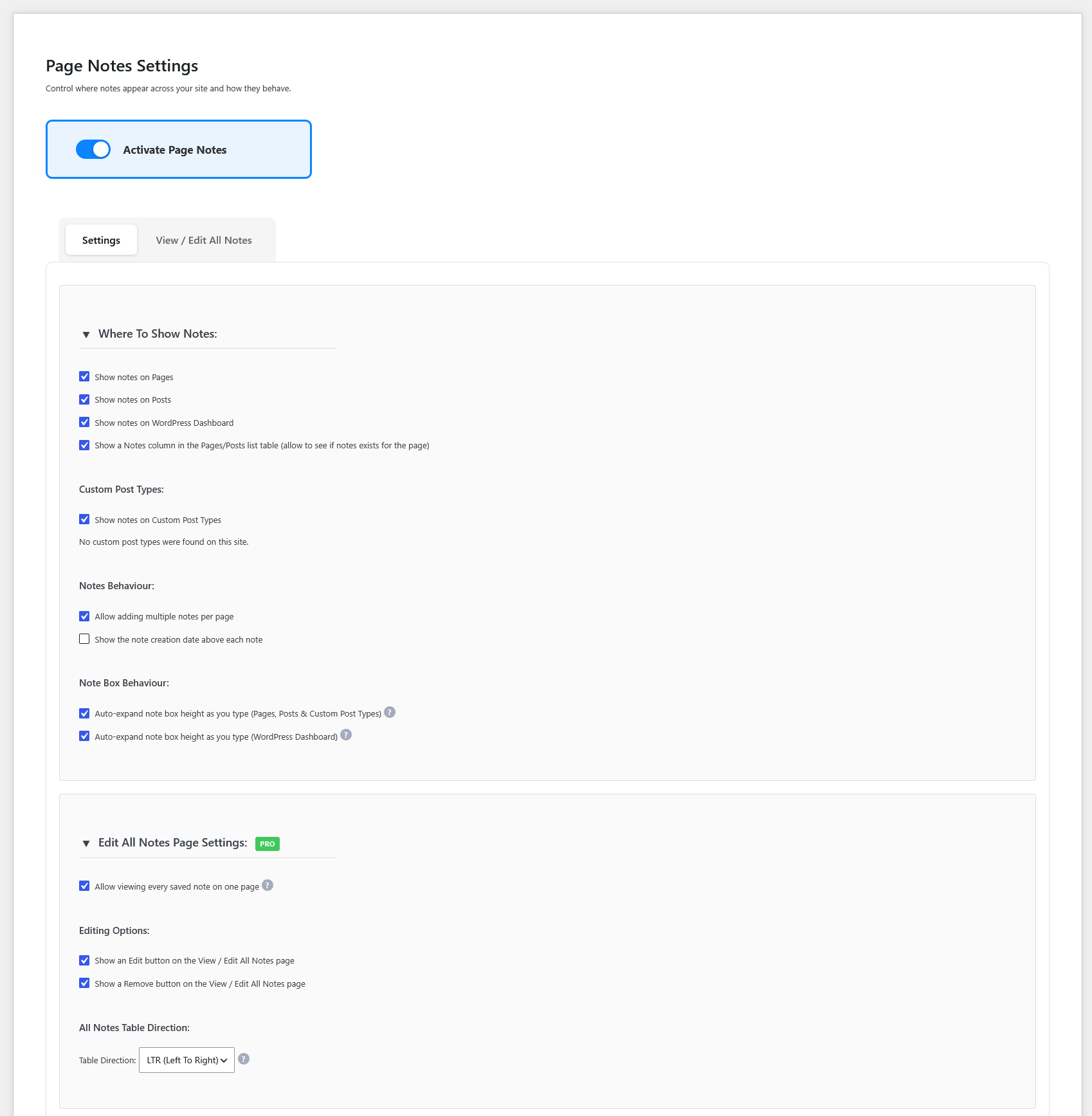Disable 'Allow adding multiple notes per page'
The height and width of the screenshot is (1116, 1092).
[84, 616]
